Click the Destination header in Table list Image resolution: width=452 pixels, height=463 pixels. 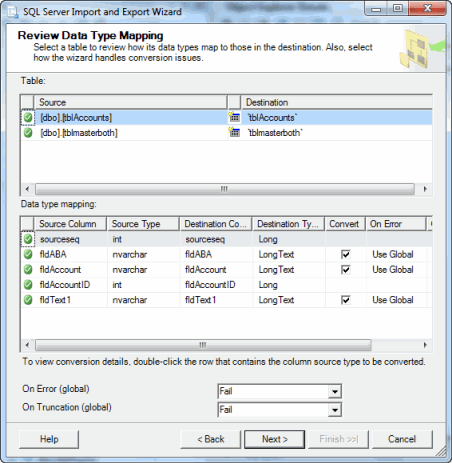(x=337, y=102)
